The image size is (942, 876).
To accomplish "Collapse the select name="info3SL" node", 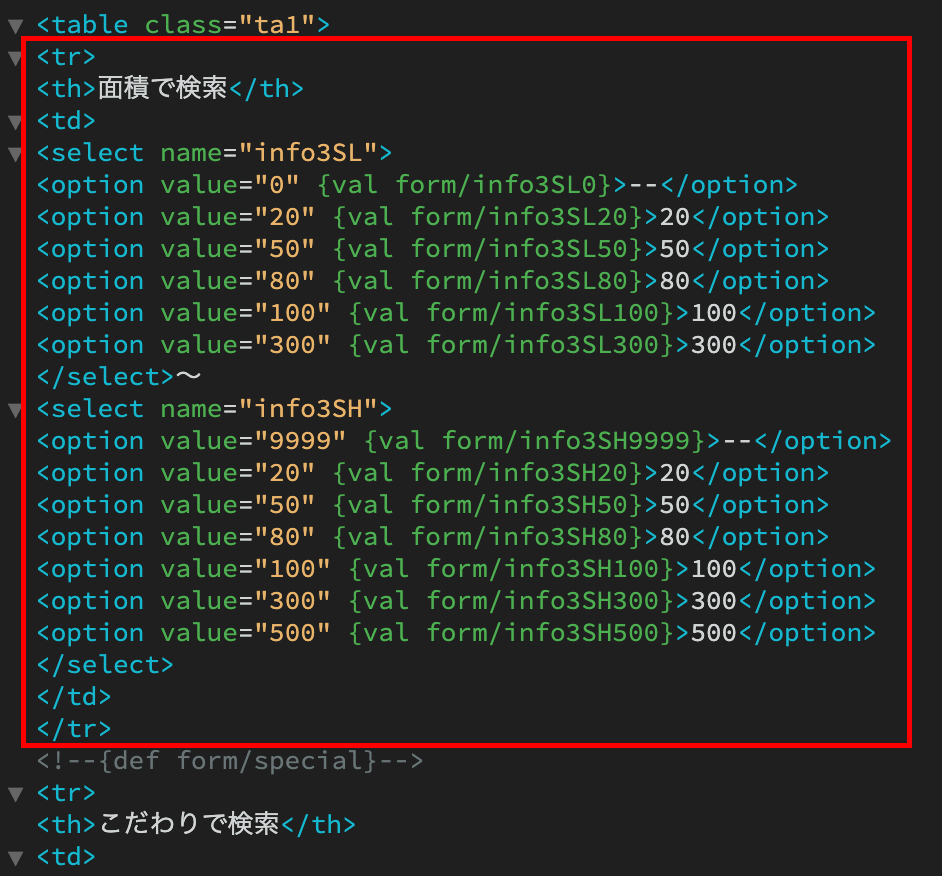I will (15, 154).
